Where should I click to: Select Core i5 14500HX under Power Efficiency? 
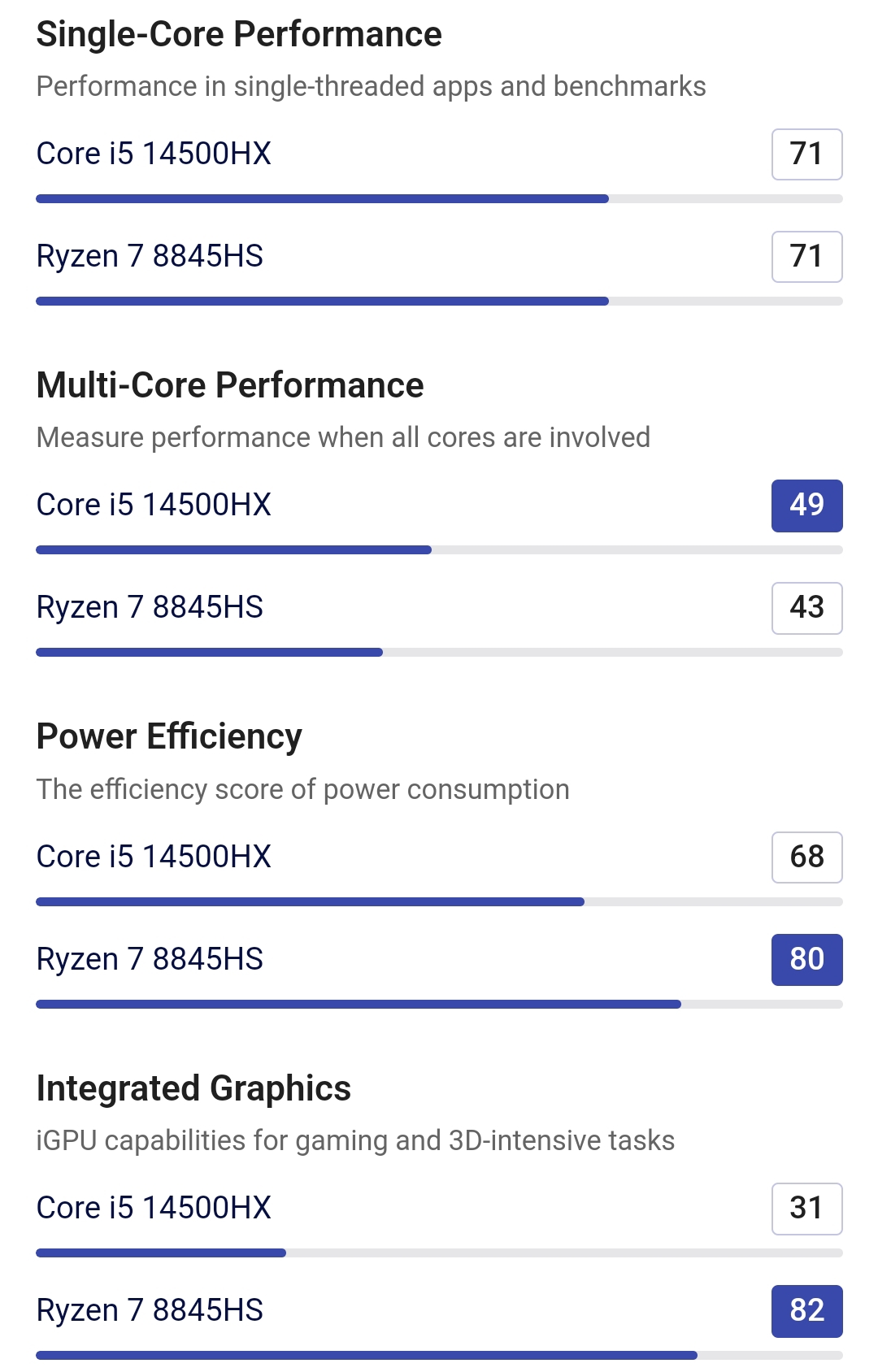coord(154,857)
